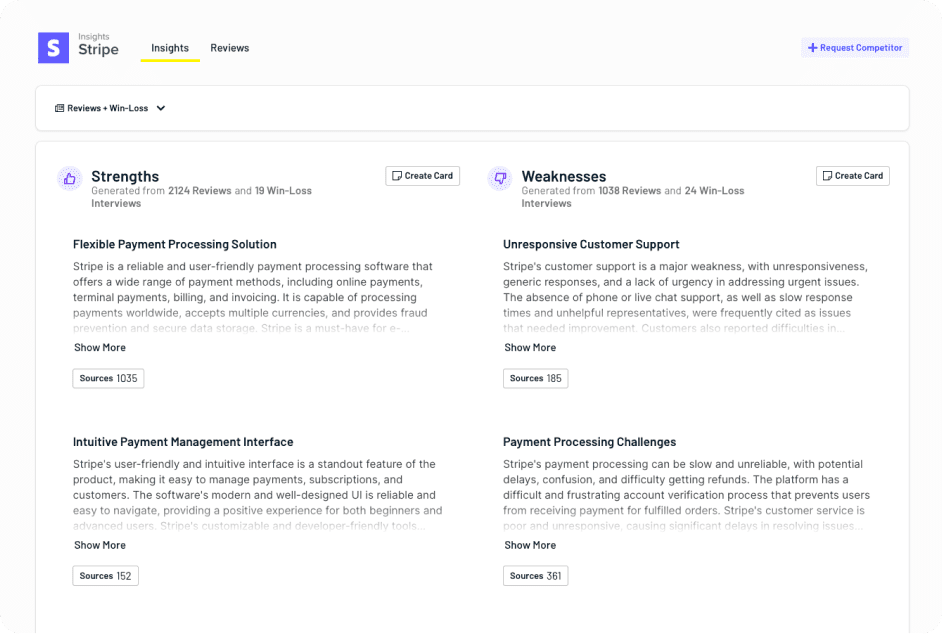Screen dimensions: 942x634
Task: Click the Stripe logo icon
Action: [x=53, y=48]
